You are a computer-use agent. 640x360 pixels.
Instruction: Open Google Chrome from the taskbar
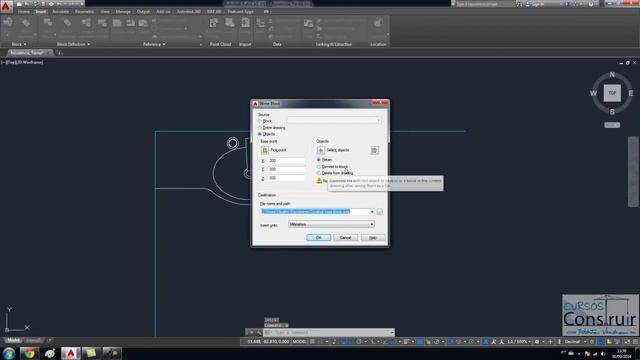click(29, 353)
